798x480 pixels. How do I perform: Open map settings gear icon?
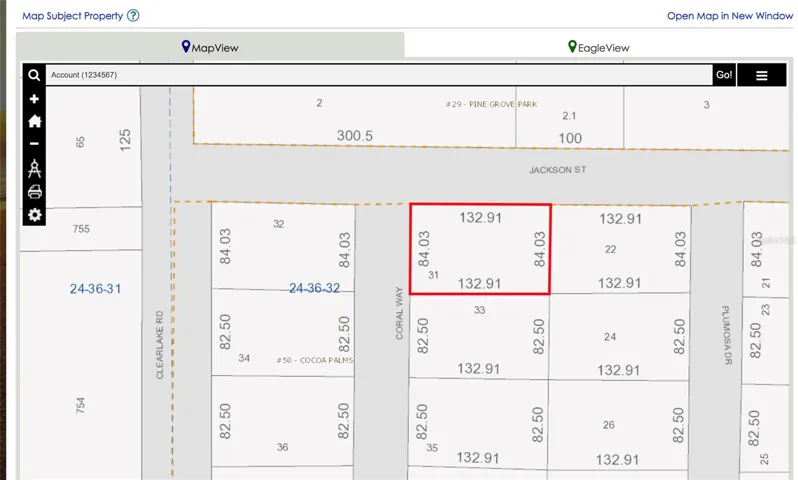[35, 215]
